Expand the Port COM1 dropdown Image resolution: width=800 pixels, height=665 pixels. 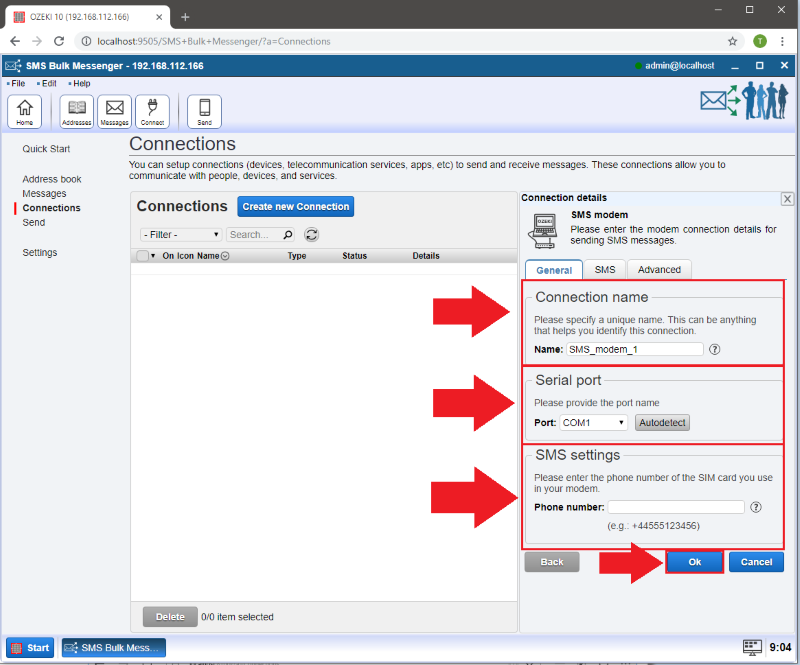(x=594, y=423)
